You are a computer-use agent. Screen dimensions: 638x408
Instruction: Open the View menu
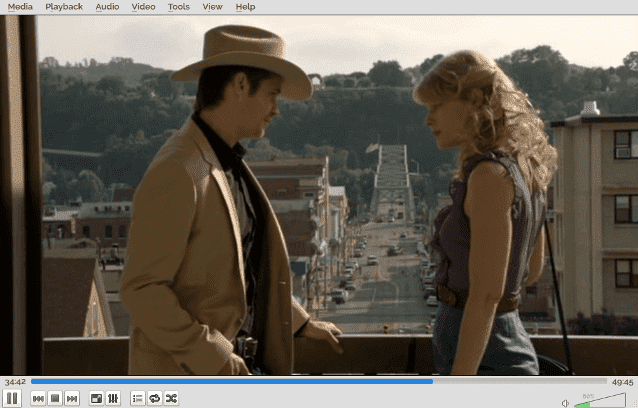[212, 7]
